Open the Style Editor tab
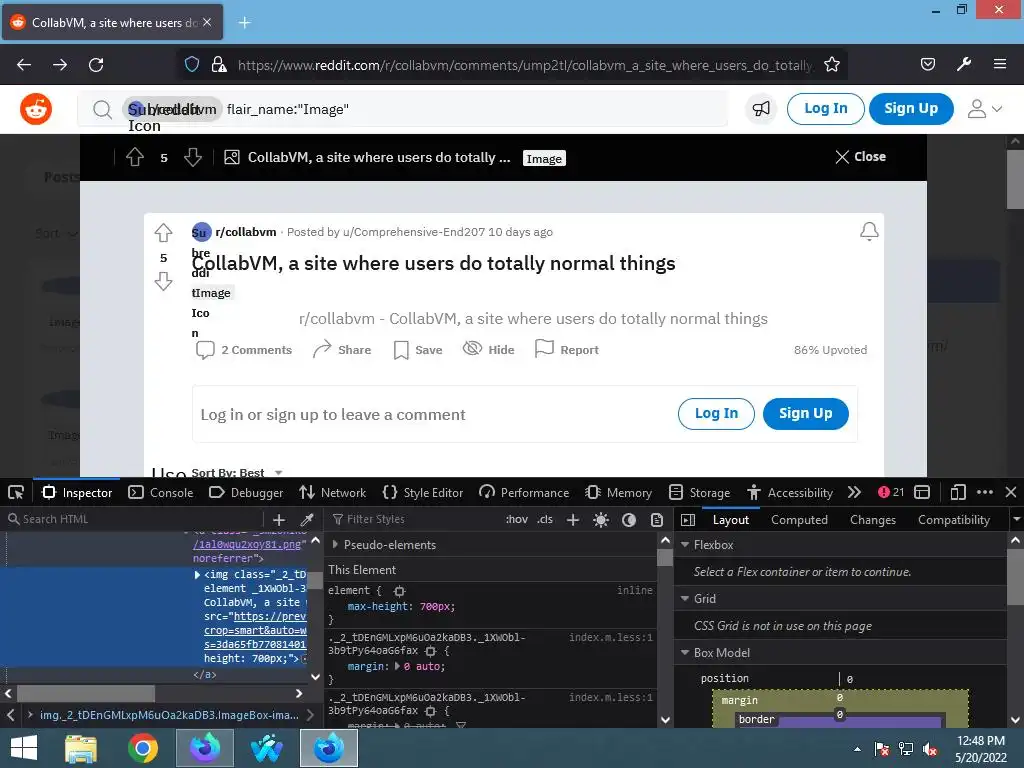Viewport: 1024px width, 768px height. [x=423, y=492]
